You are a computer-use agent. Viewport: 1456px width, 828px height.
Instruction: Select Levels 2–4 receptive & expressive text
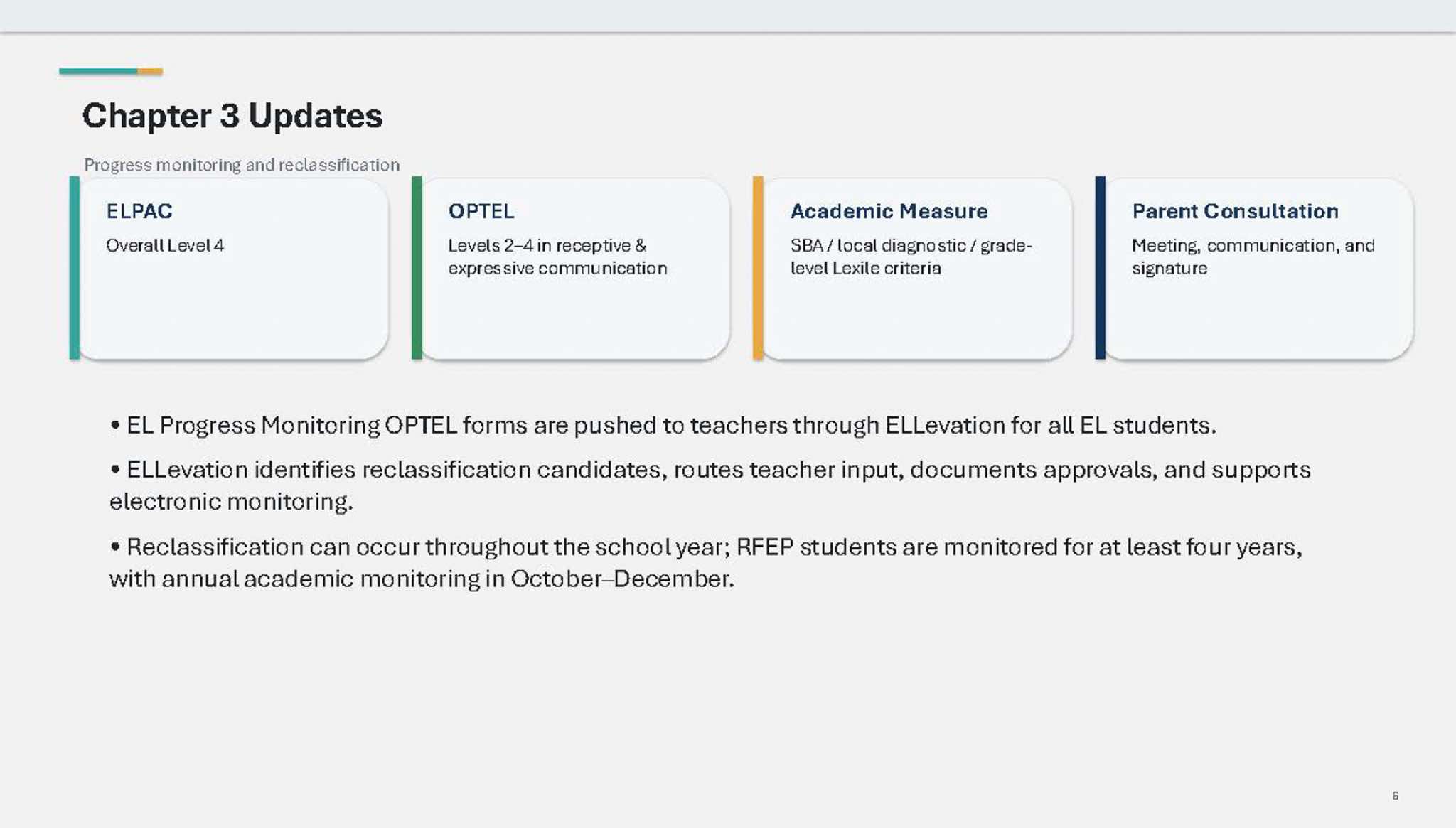[x=557, y=257]
